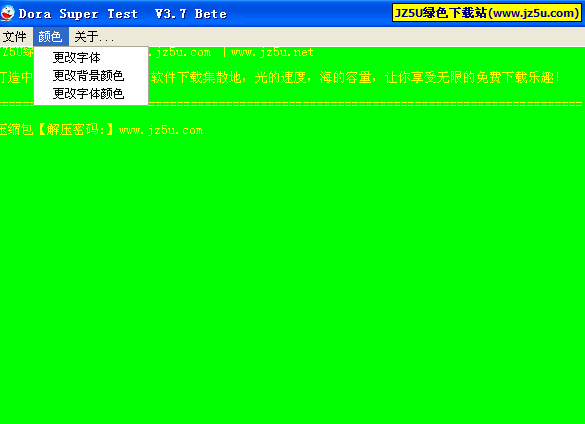Close the open 颜色 menu
This screenshot has height=424, width=585.
pos(50,37)
